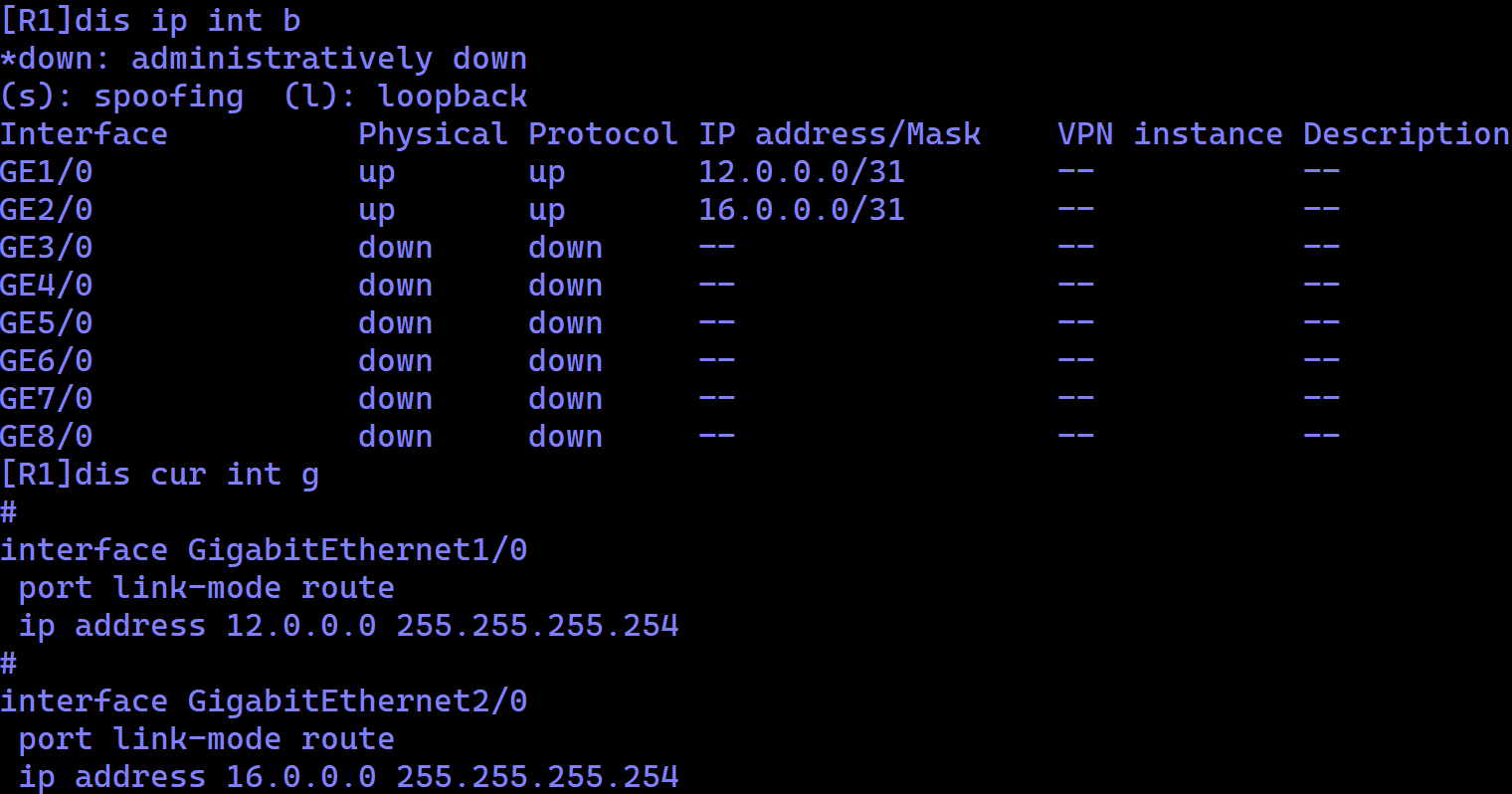Click the "ip address 12.0.0.0 255.255.255.254" line
The height and width of the screenshot is (794, 1512).
(x=348, y=626)
